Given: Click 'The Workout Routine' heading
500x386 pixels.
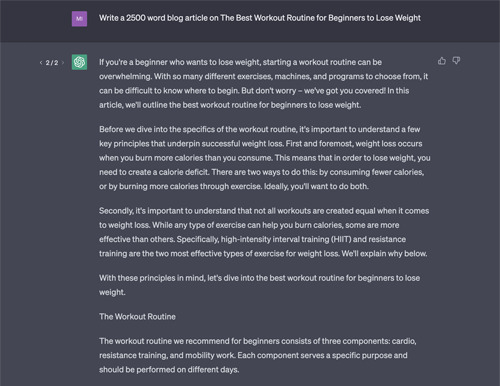Looking at the screenshot, I should pos(137,317).
